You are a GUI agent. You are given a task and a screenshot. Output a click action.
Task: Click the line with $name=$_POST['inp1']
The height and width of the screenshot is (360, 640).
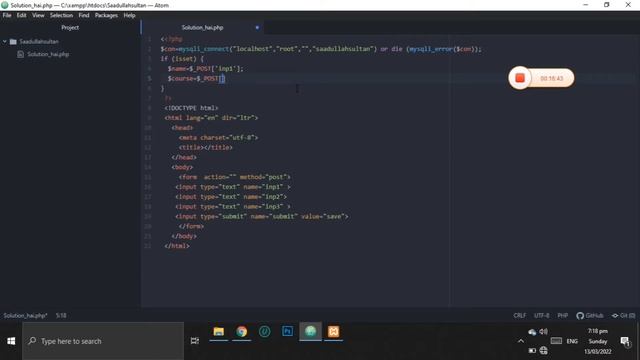[205, 69]
